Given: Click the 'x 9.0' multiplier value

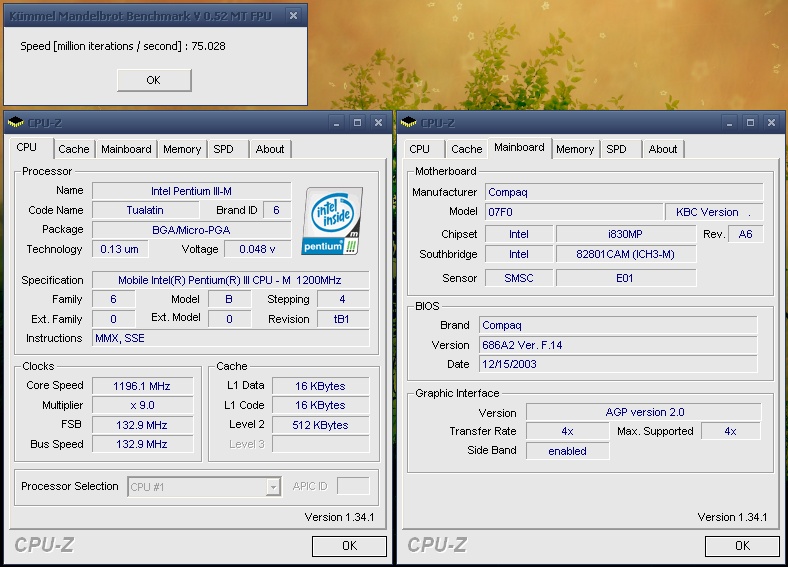Looking at the screenshot, I should tap(142, 405).
